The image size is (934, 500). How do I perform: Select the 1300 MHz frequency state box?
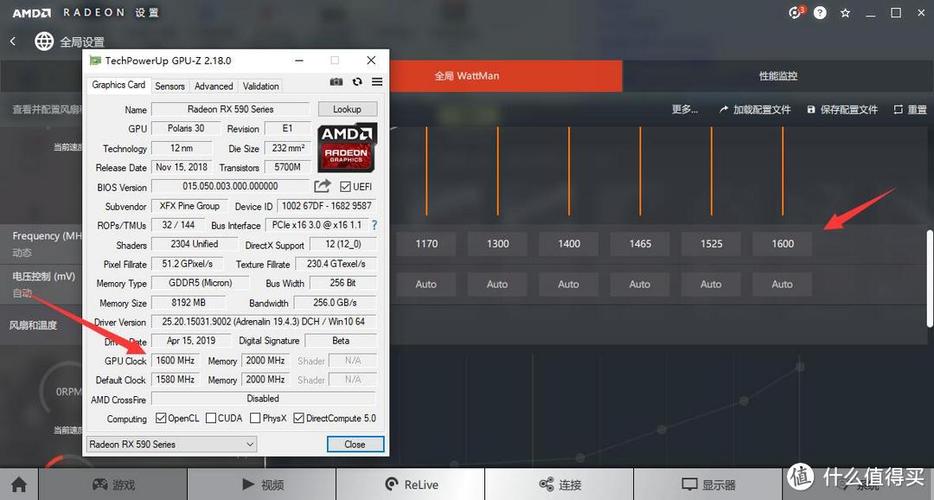pyautogui.click(x=497, y=244)
